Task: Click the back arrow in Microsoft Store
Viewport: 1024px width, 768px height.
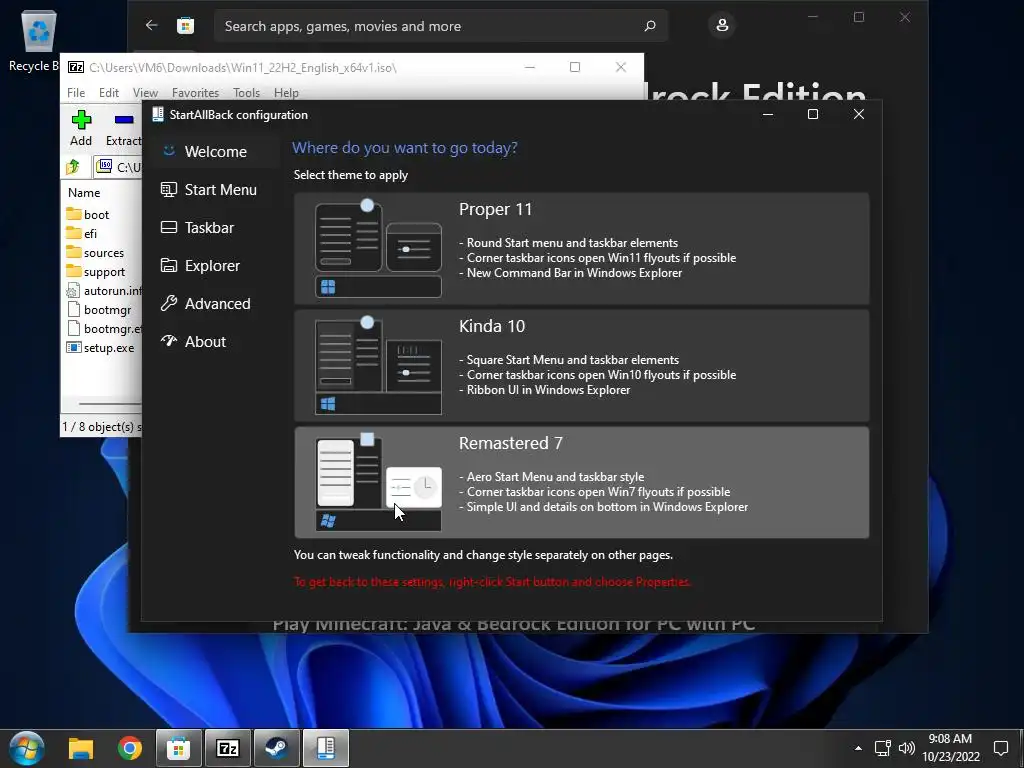Action: tap(152, 25)
